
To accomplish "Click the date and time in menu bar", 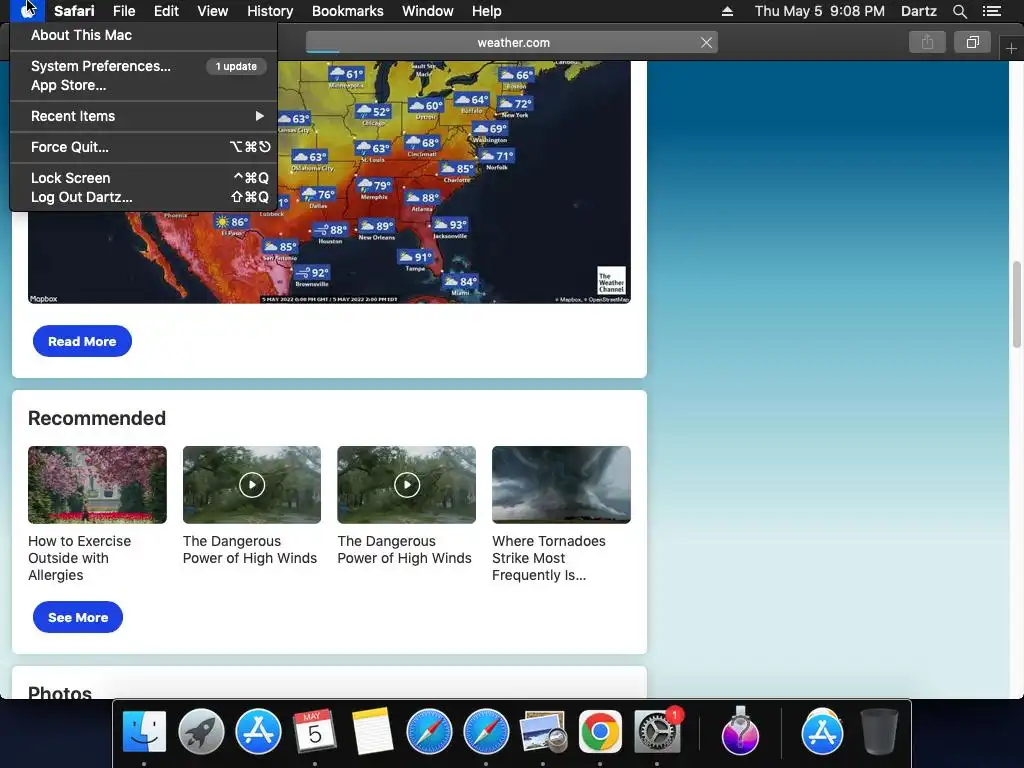I will pos(820,11).
